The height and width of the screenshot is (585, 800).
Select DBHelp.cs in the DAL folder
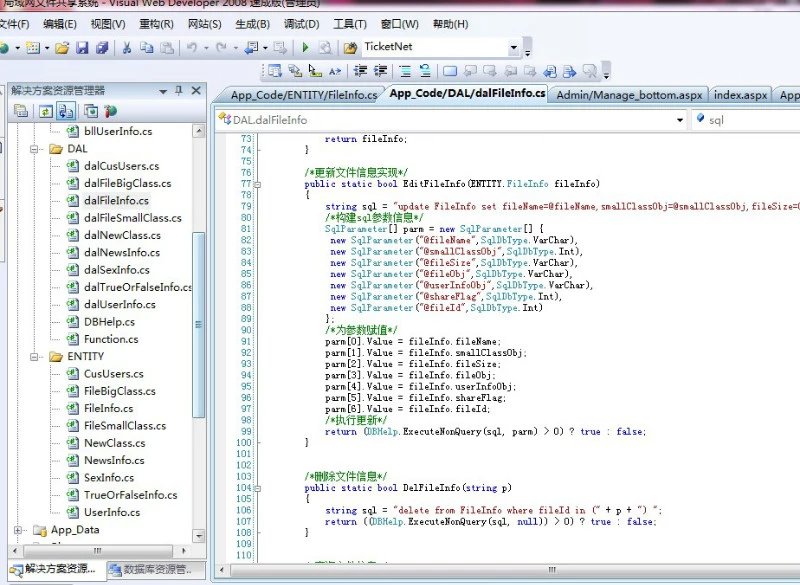click(x=109, y=322)
